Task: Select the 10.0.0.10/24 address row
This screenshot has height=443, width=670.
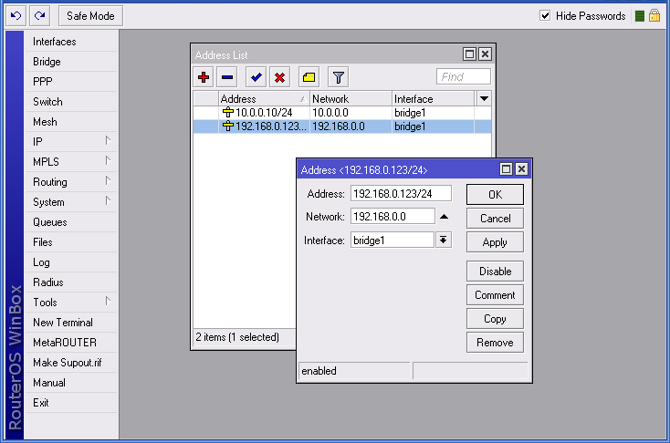Action: [x=265, y=113]
